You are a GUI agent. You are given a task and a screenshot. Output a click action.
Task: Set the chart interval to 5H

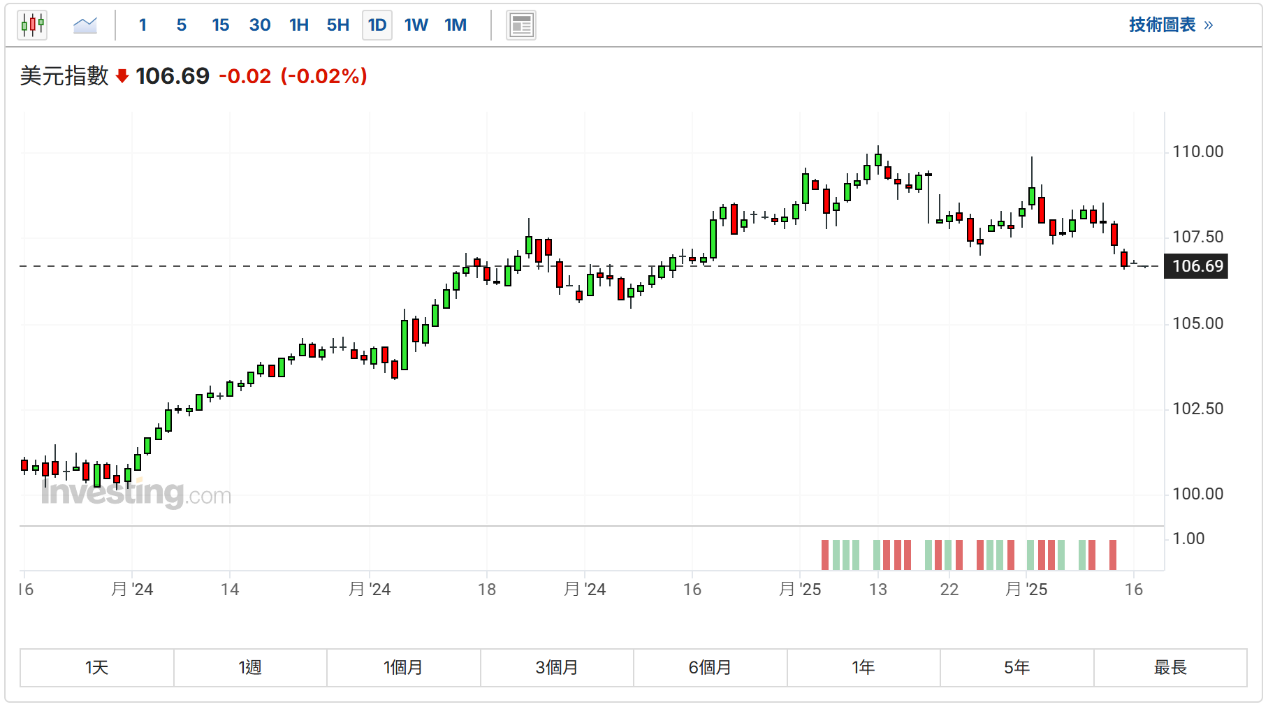pos(338,25)
